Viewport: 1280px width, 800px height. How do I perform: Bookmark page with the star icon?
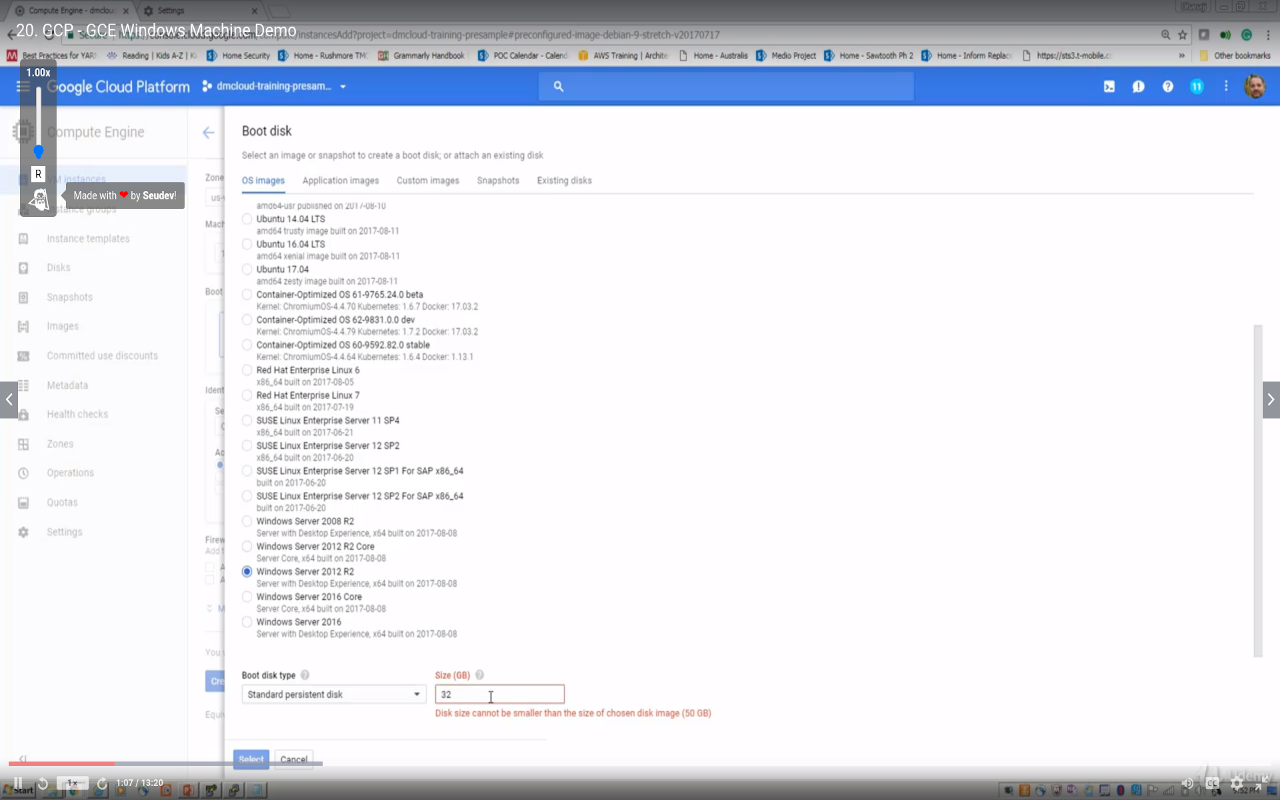[1183, 34]
